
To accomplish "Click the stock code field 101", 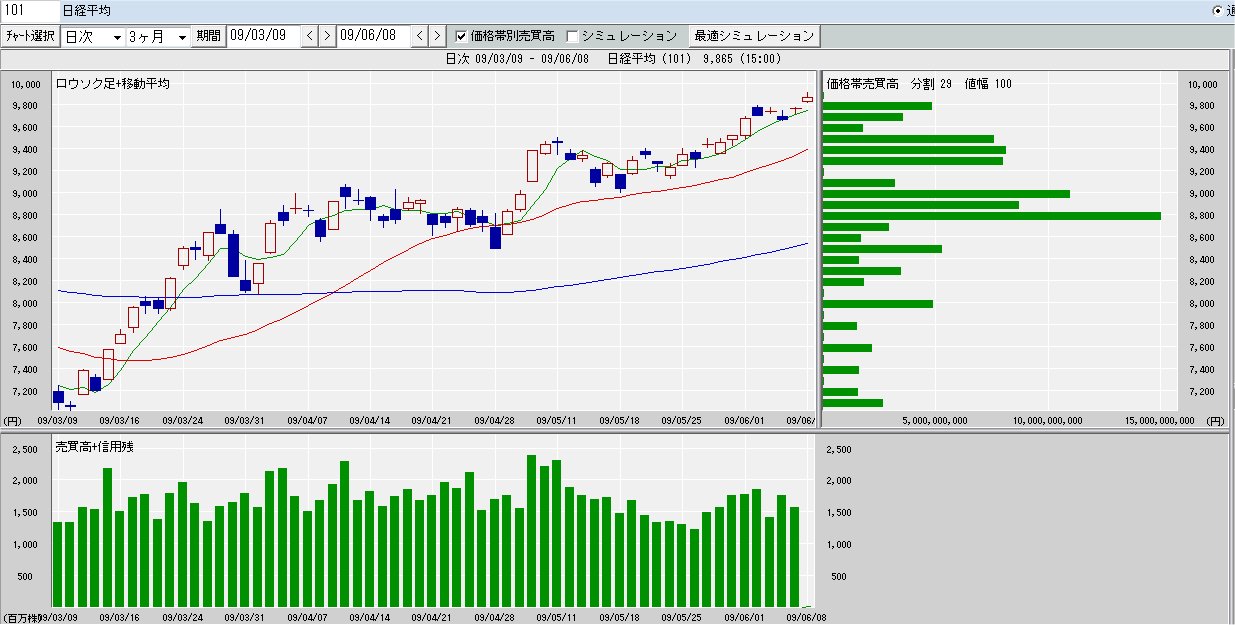I will [28, 11].
